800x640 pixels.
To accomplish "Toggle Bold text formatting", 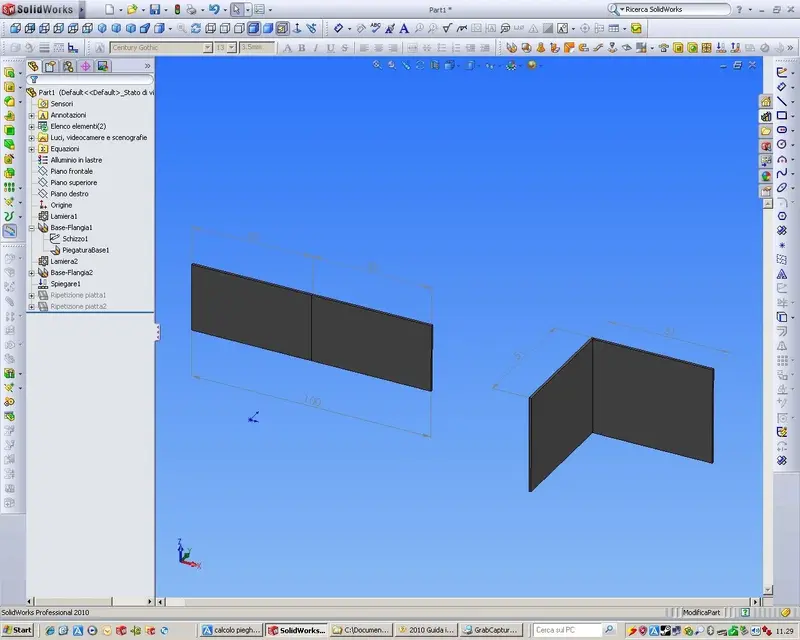I will [x=302, y=48].
